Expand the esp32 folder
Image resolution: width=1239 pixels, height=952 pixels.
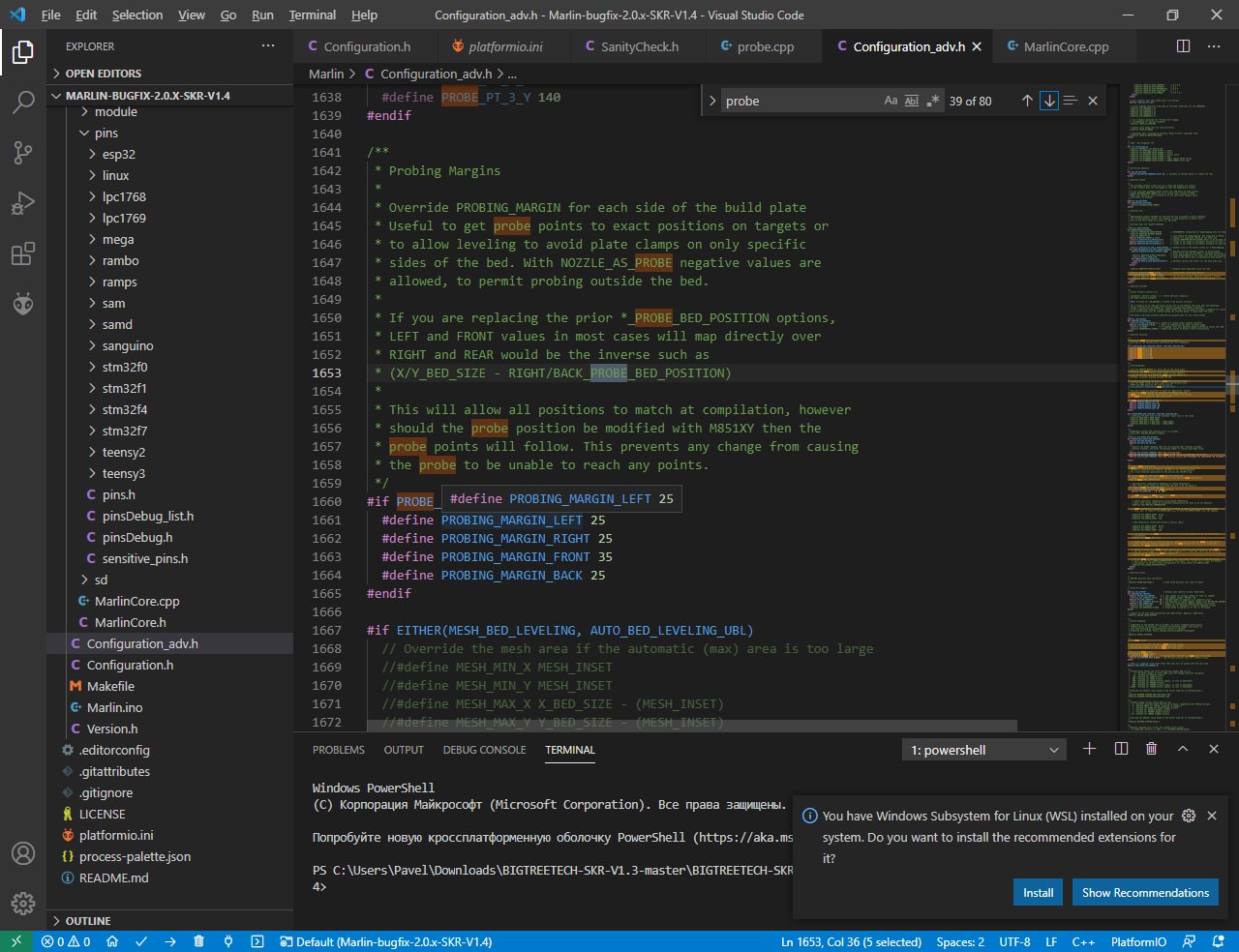[x=169, y=155]
